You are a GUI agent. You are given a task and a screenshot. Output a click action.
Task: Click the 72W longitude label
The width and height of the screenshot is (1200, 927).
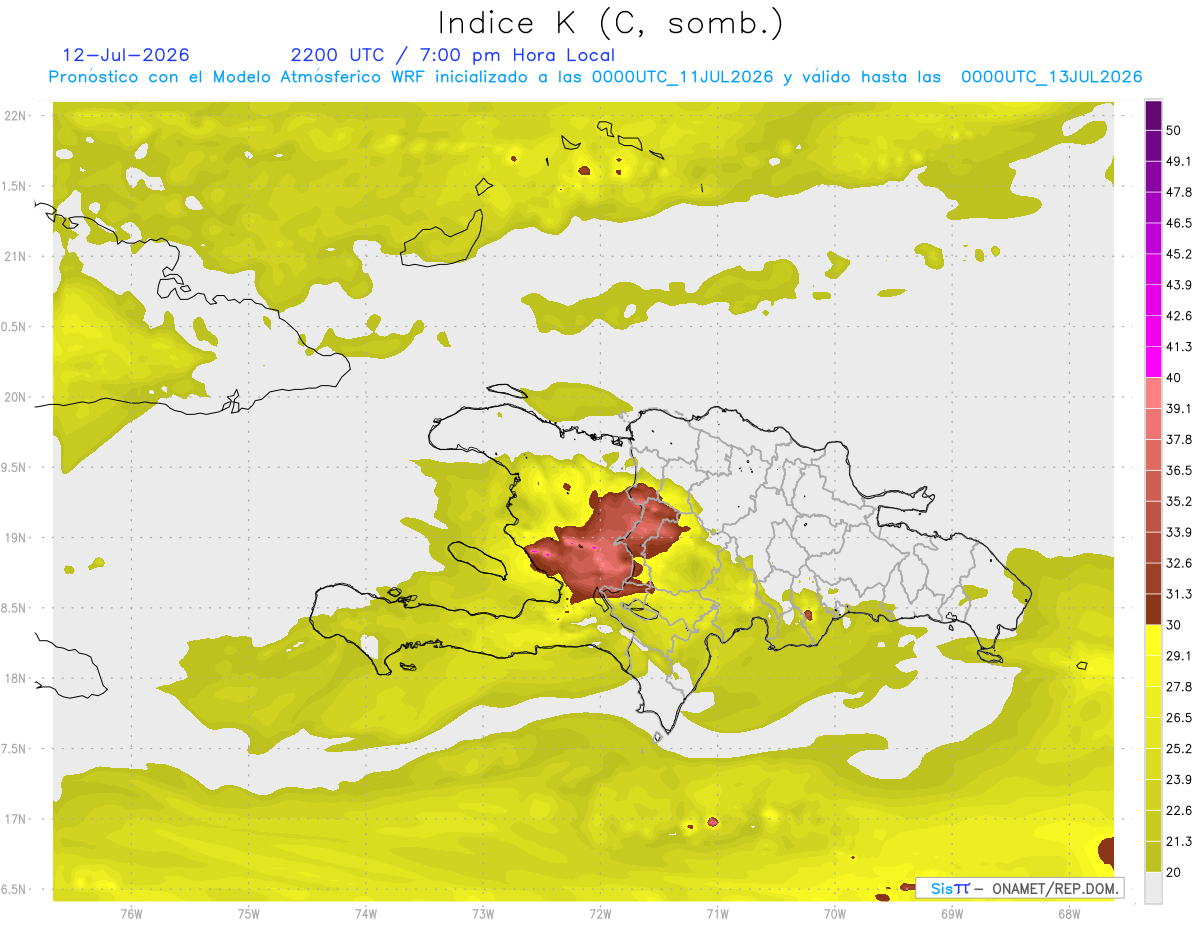(600, 913)
